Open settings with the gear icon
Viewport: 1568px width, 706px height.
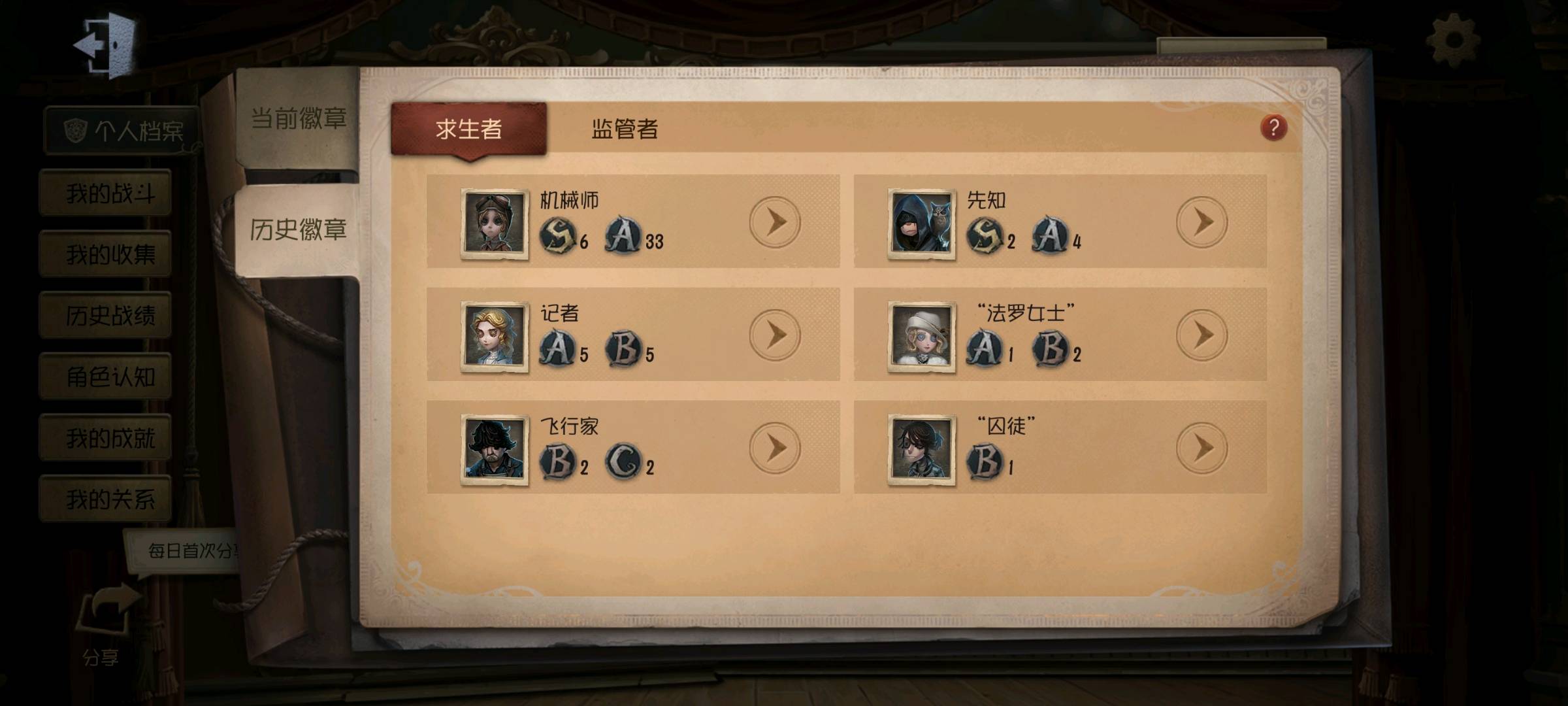(x=1452, y=41)
